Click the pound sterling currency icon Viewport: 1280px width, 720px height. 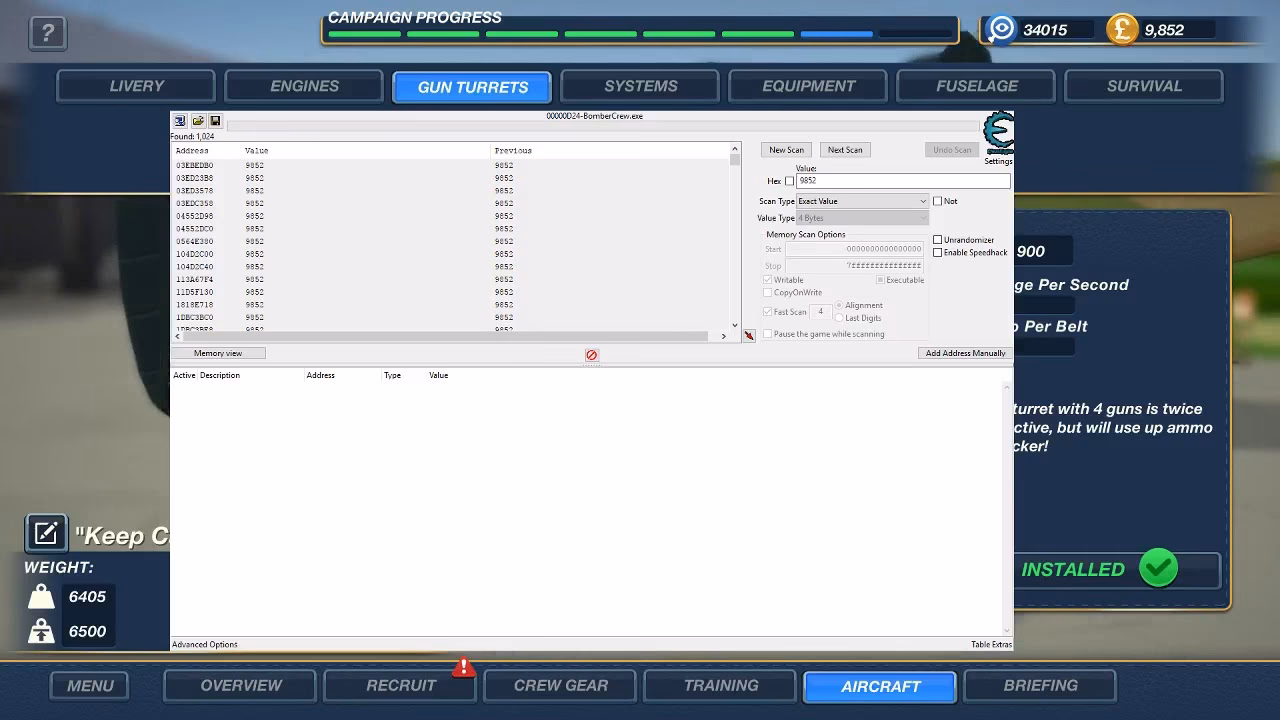(1121, 29)
